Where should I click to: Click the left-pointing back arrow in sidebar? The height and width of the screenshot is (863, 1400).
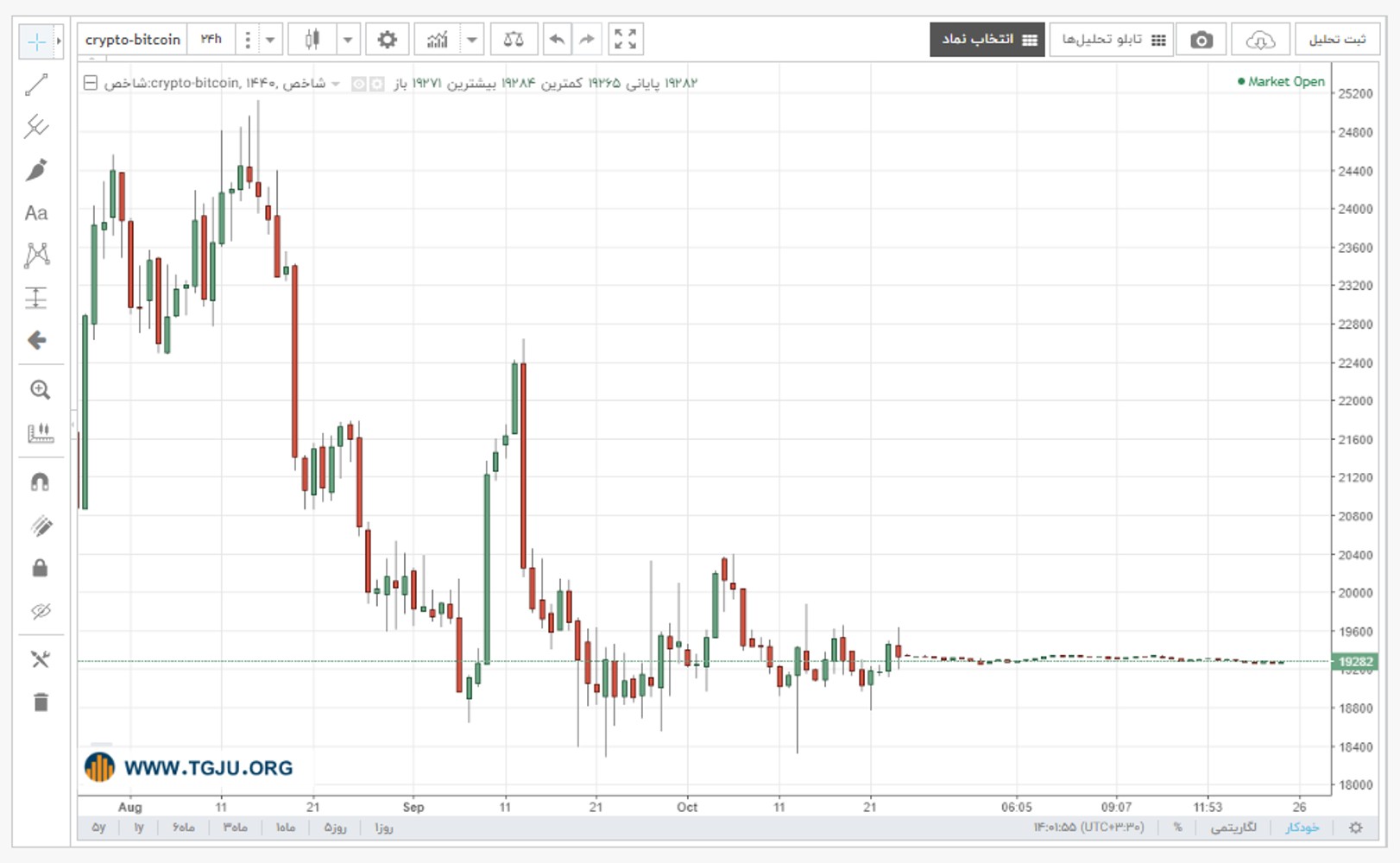36,340
